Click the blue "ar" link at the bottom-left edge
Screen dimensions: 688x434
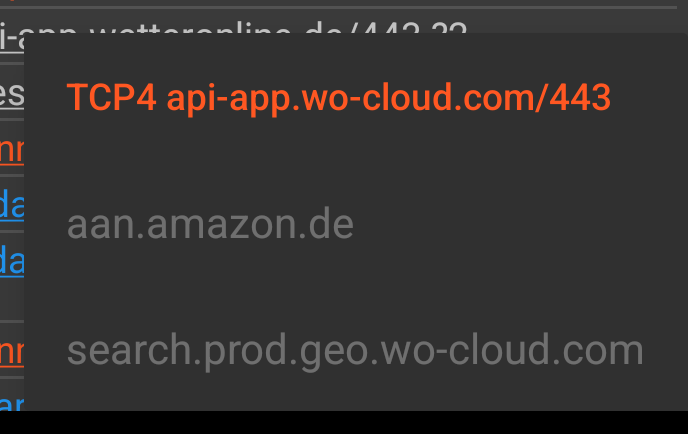(12, 402)
